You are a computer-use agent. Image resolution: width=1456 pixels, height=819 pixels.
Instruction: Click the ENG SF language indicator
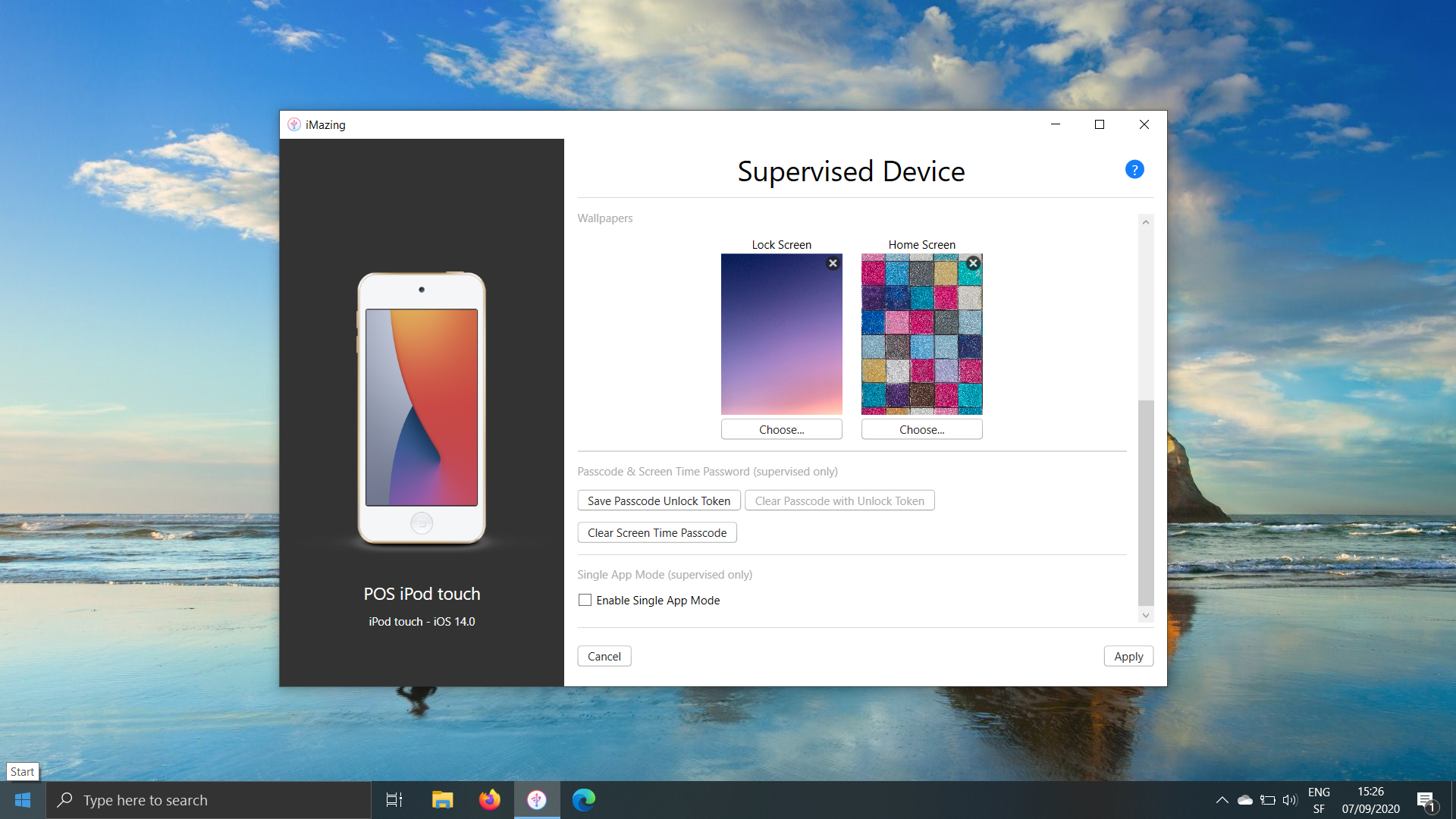[1319, 800]
